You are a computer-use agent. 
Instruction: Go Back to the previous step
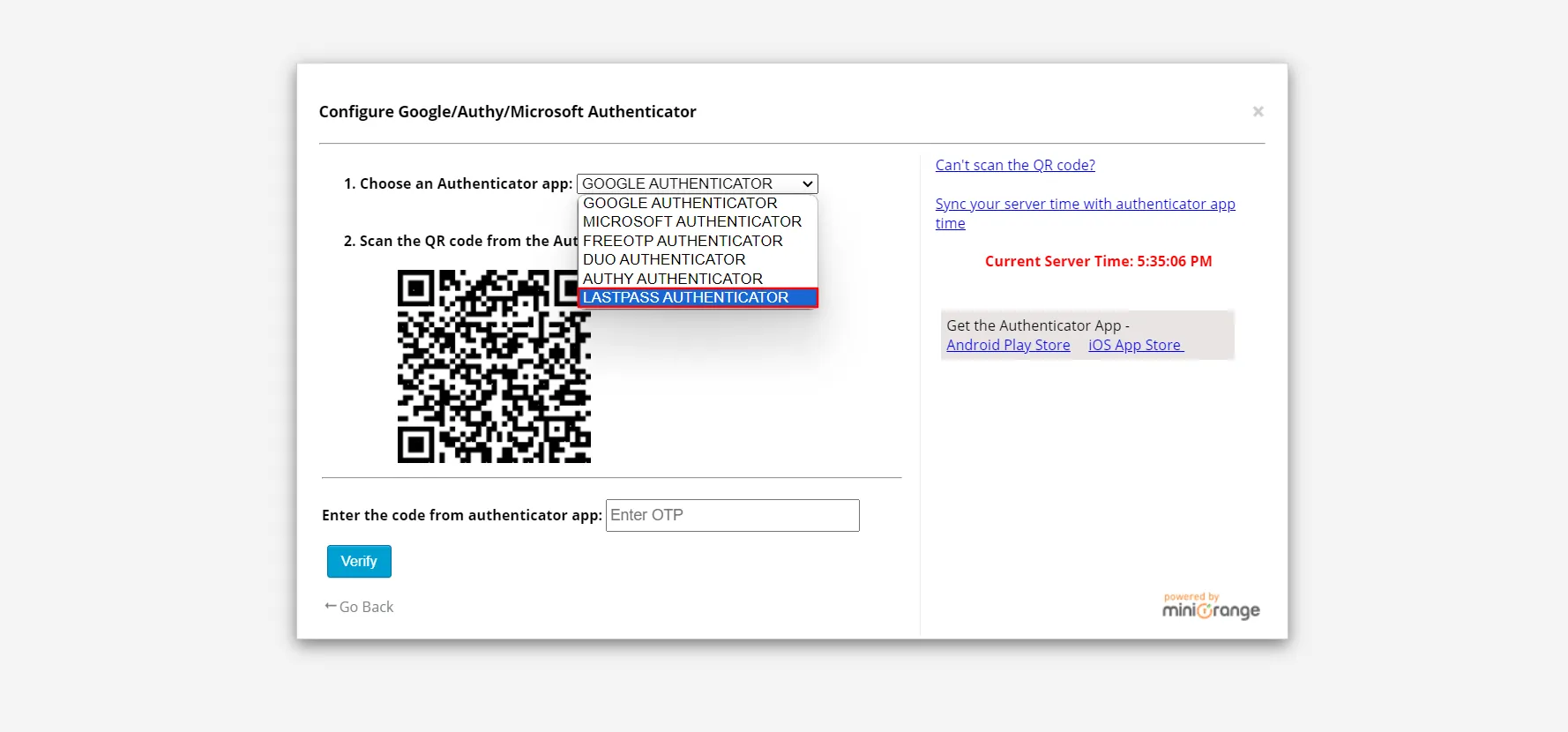click(359, 607)
